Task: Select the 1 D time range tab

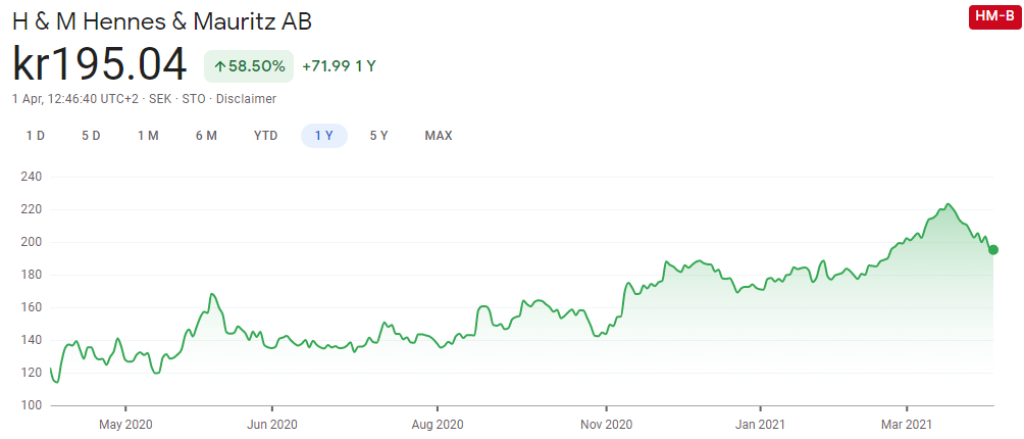Action: click(35, 136)
